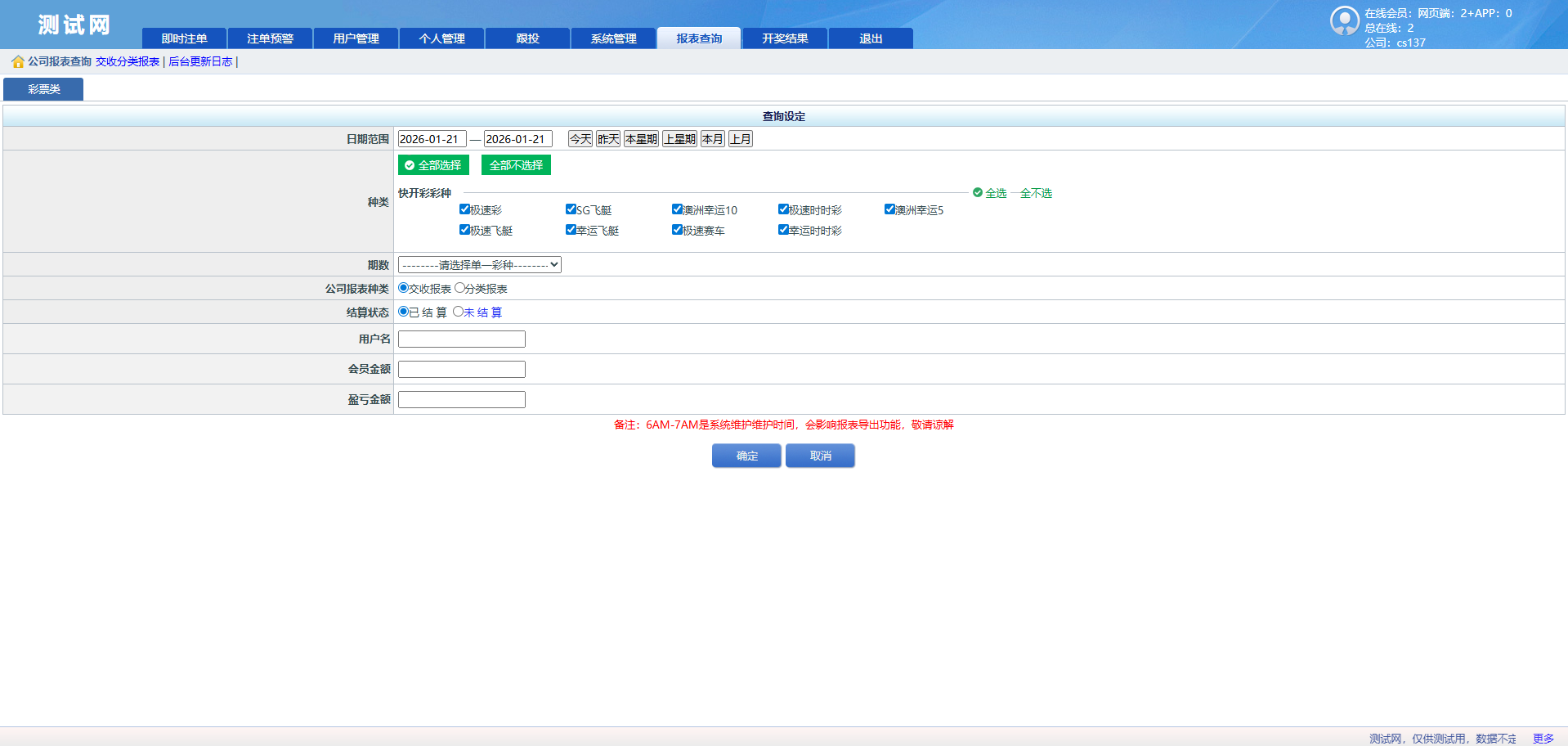This screenshot has height=746, width=1568.
Task: Select the 分类报表 radio button
Action: click(x=459, y=288)
